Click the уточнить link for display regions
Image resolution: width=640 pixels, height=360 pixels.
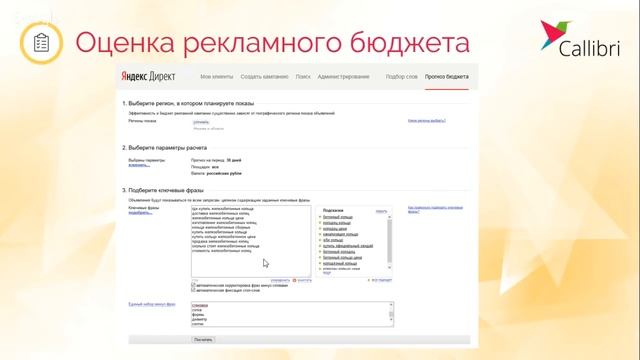pyautogui.click(x=201, y=122)
